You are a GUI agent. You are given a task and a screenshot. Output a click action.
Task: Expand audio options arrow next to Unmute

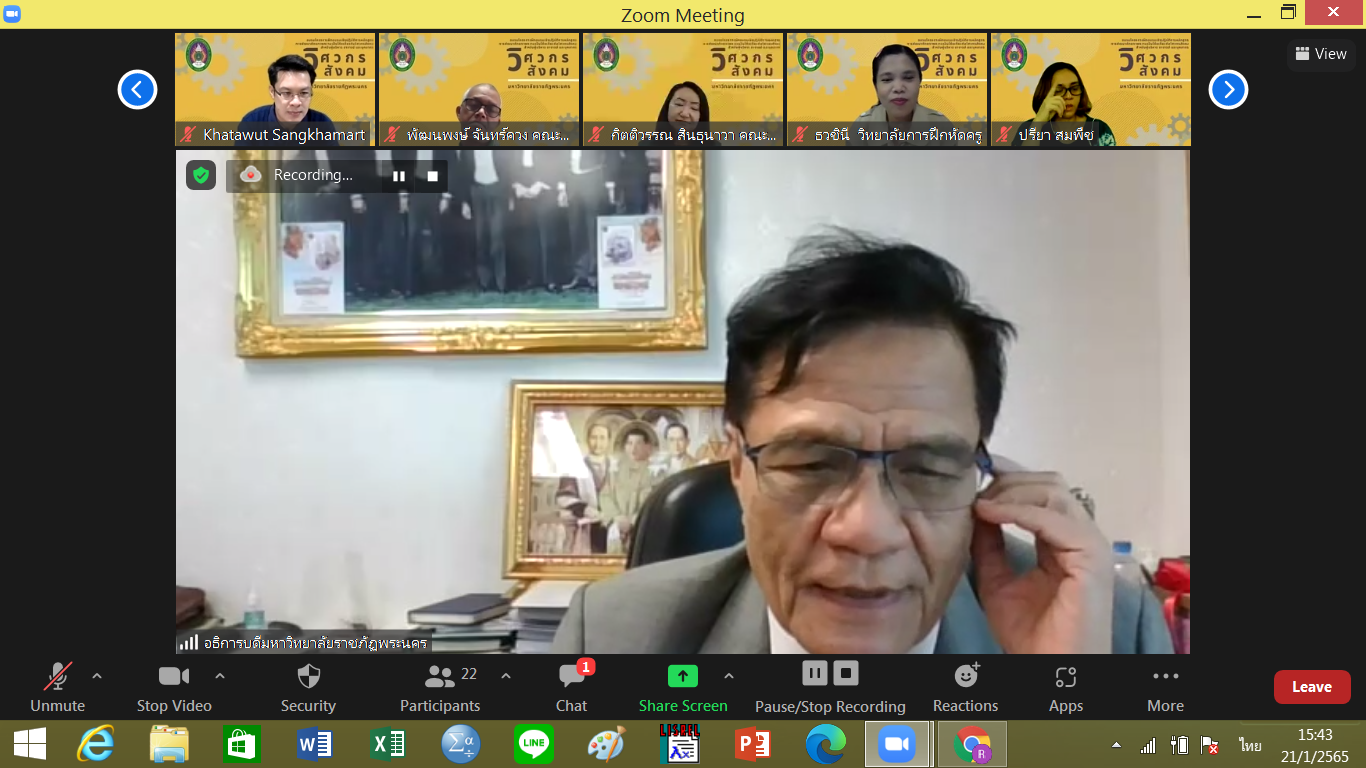point(97,677)
